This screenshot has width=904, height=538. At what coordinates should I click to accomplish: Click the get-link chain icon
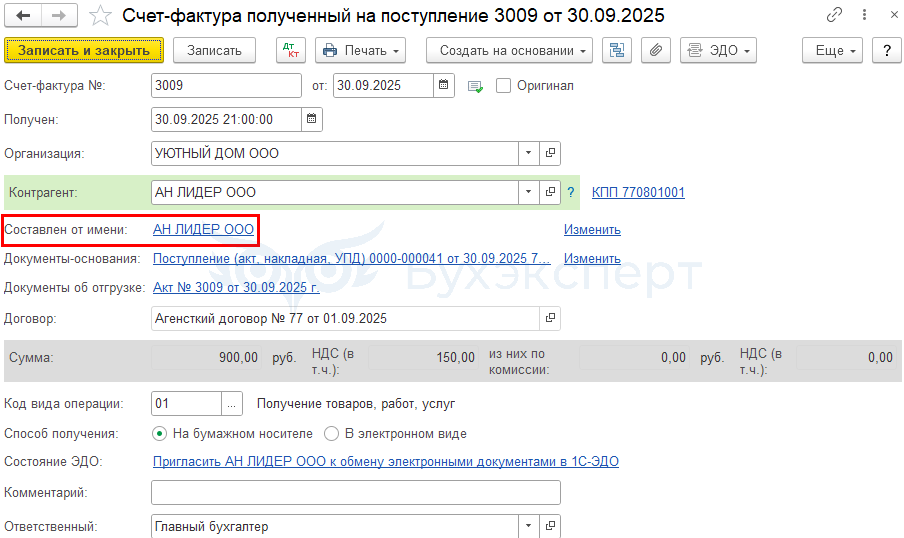pyautogui.click(x=834, y=15)
